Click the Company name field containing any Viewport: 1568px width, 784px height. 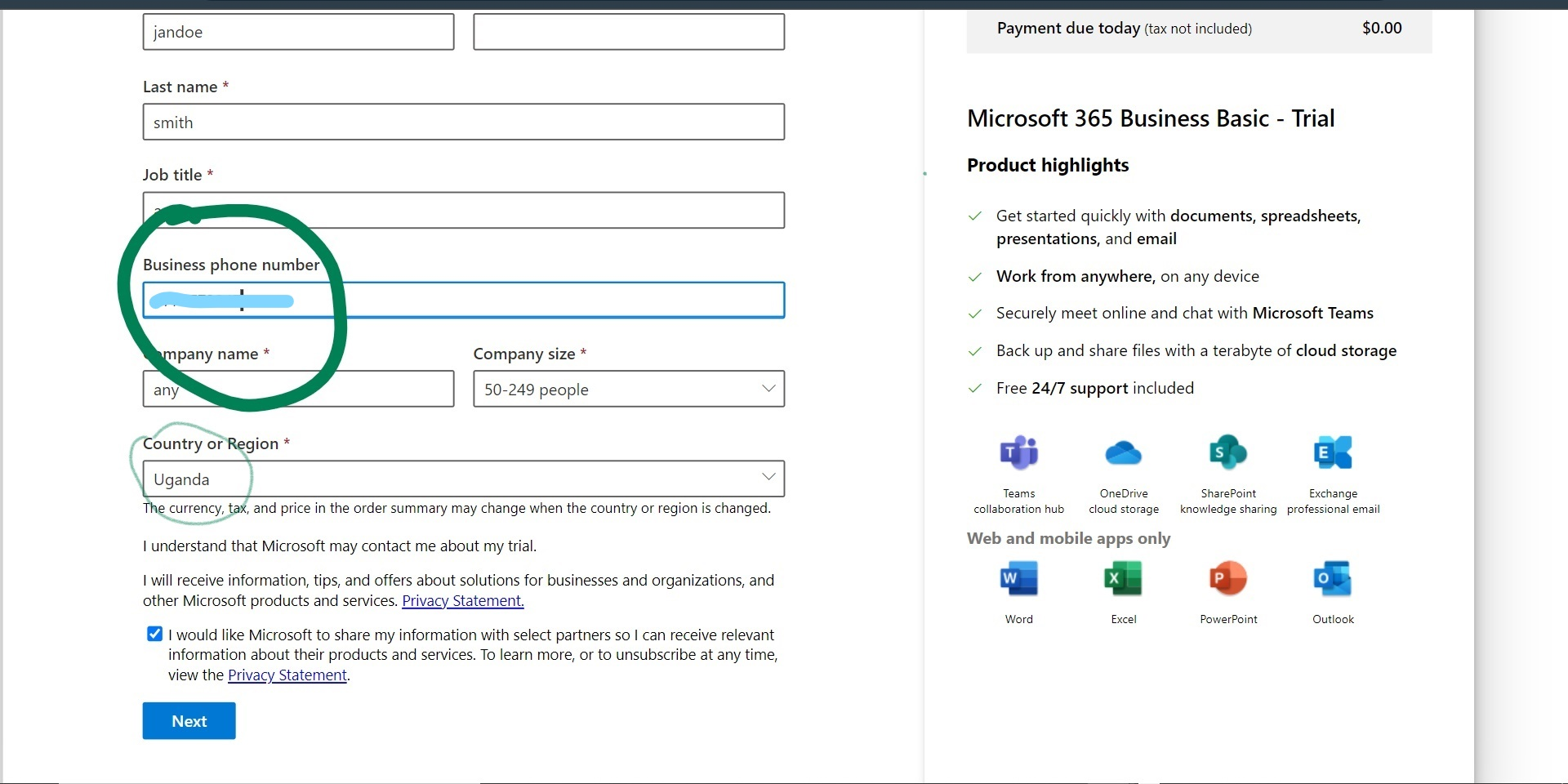pyautogui.click(x=298, y=389)
